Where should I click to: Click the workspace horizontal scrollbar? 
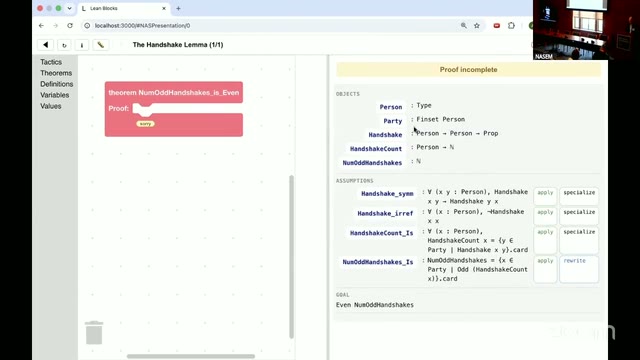tap(191, 356)
